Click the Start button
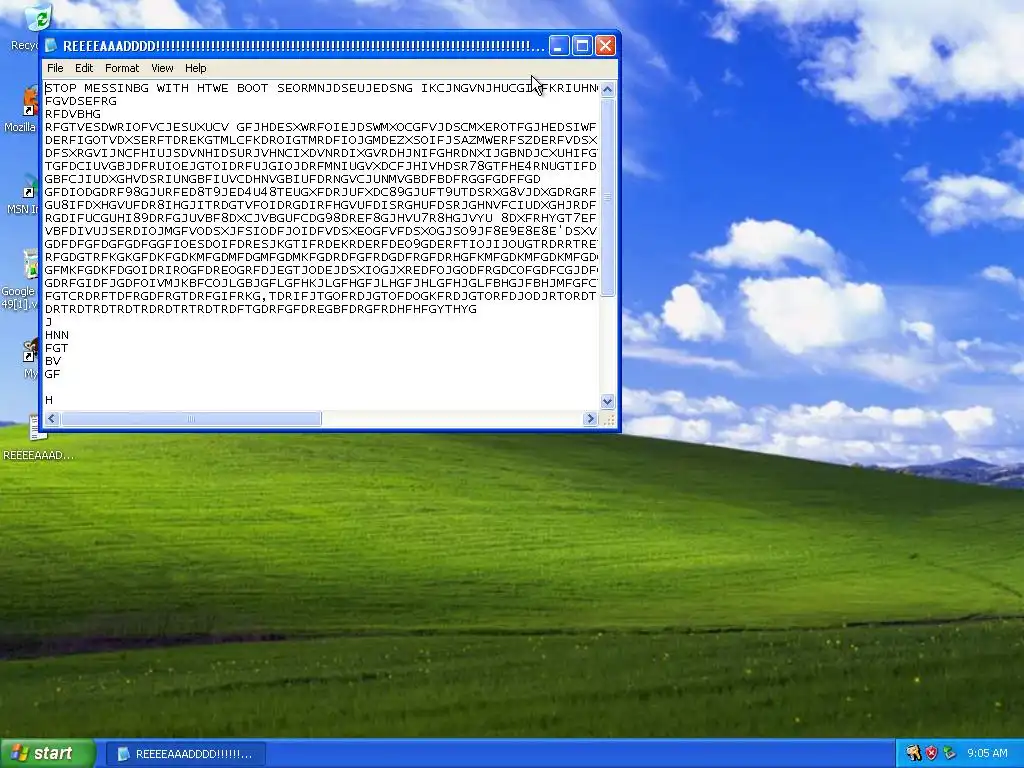1024x768 pixels. [47, 753]
